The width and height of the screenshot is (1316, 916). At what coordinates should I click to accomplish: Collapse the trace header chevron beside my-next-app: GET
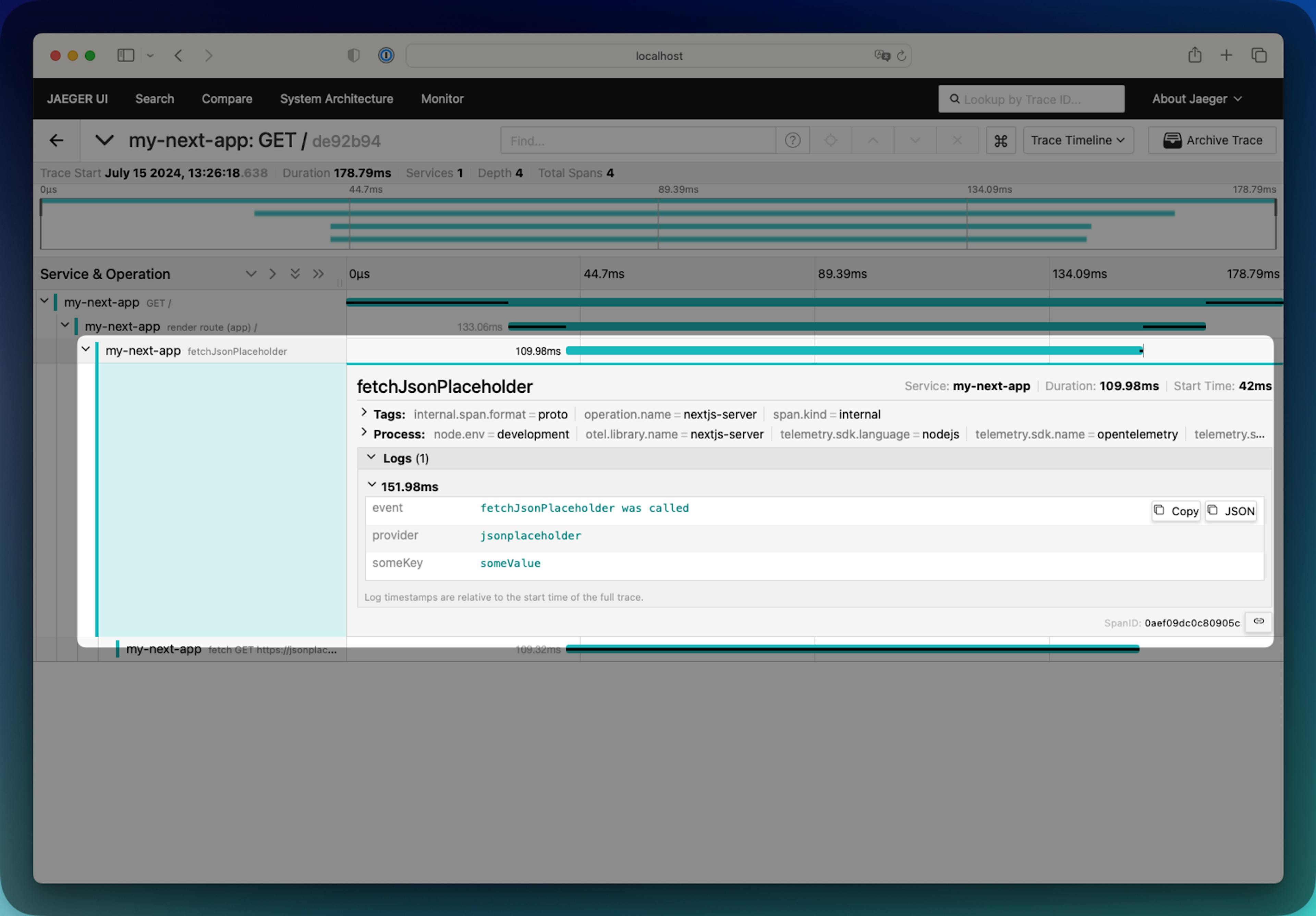[x=104, y=141]
